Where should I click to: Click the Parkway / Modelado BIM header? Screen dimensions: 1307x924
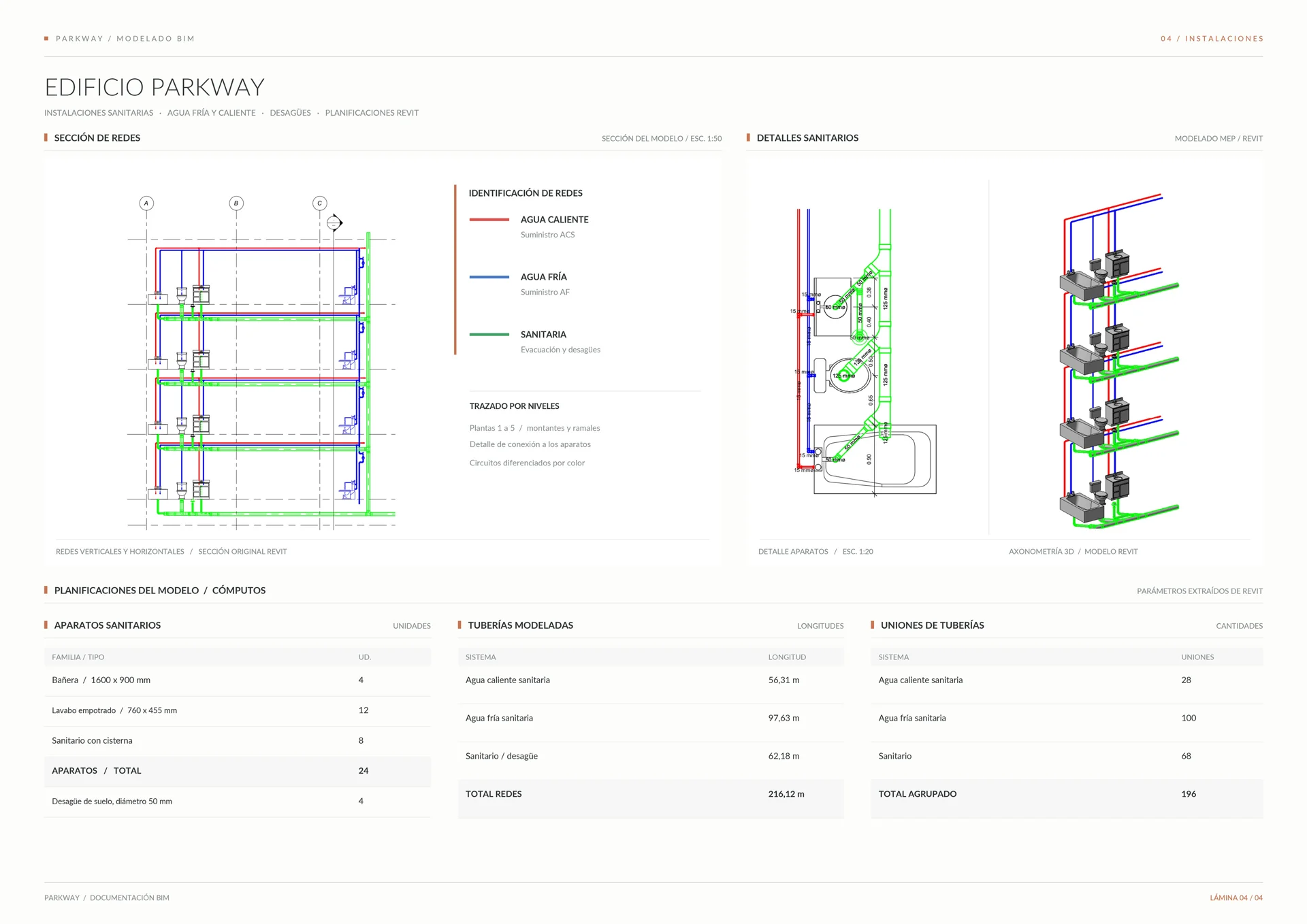click(x=125, y=39)
